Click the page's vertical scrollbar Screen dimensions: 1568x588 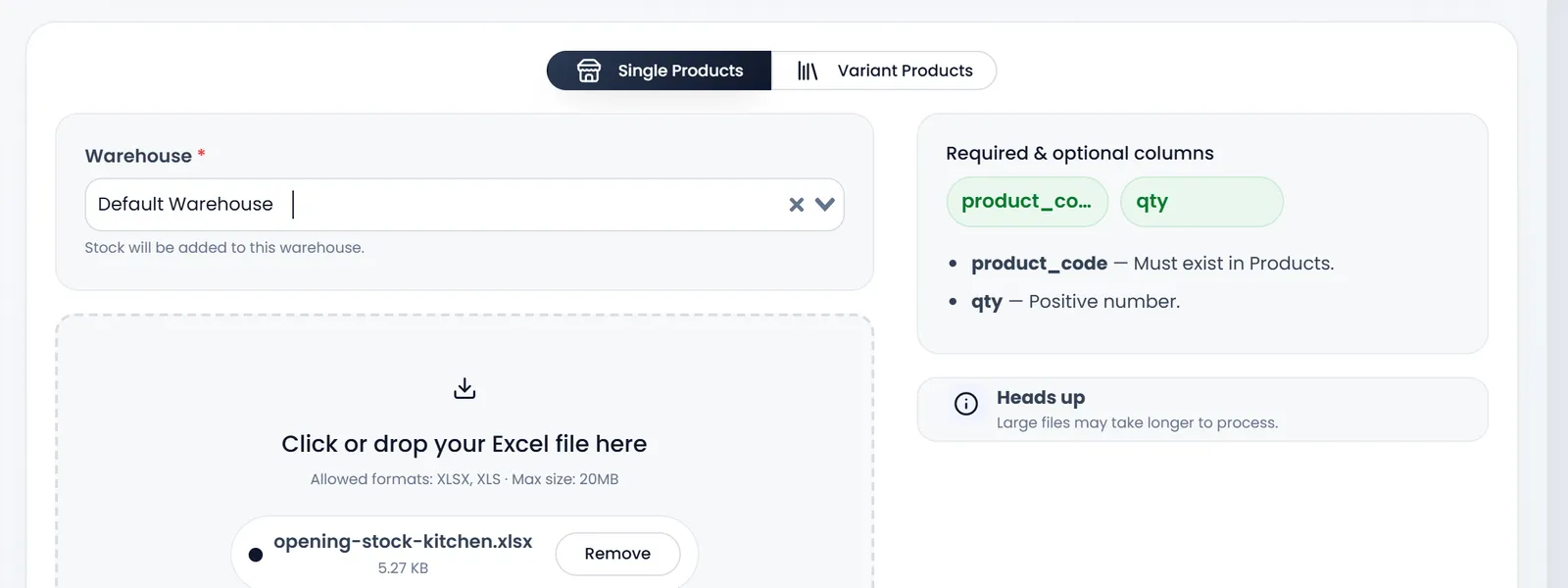pos(1557,294)
